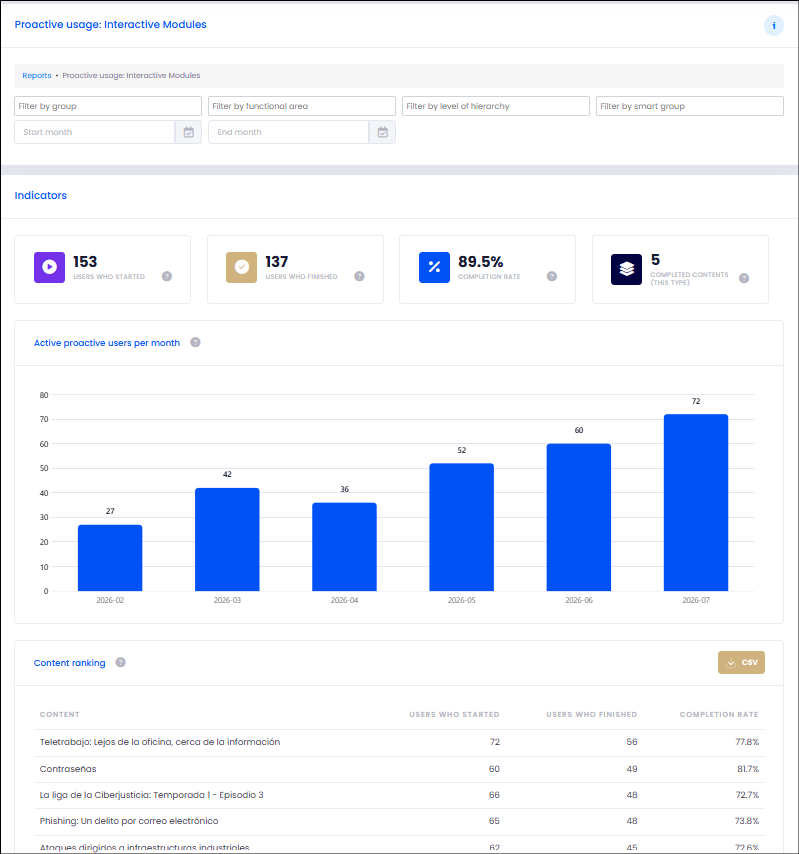Click help icon beside Completion Rate

pyautogui.click(x=552, y=276)
